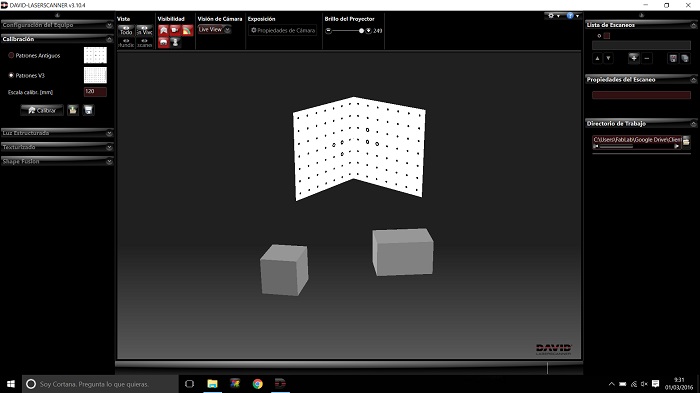Select the Patrones V3 radio option
700x393 pixels.
coord(11,75)
